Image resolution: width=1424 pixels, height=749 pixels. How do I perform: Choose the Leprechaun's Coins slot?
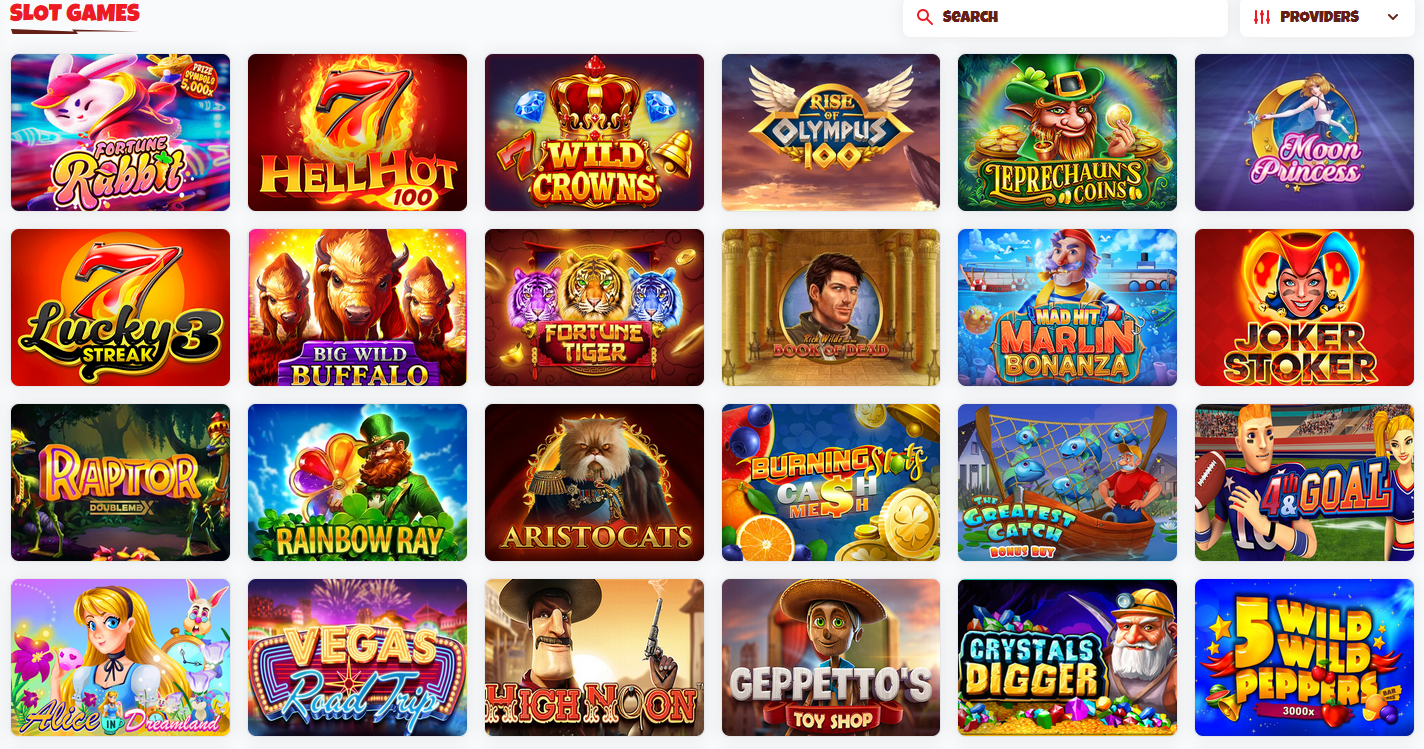(x=1067, y=132)
